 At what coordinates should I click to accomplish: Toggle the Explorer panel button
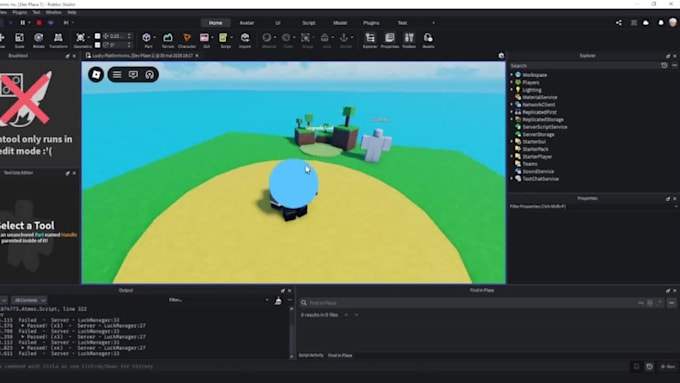pos(370,40)
